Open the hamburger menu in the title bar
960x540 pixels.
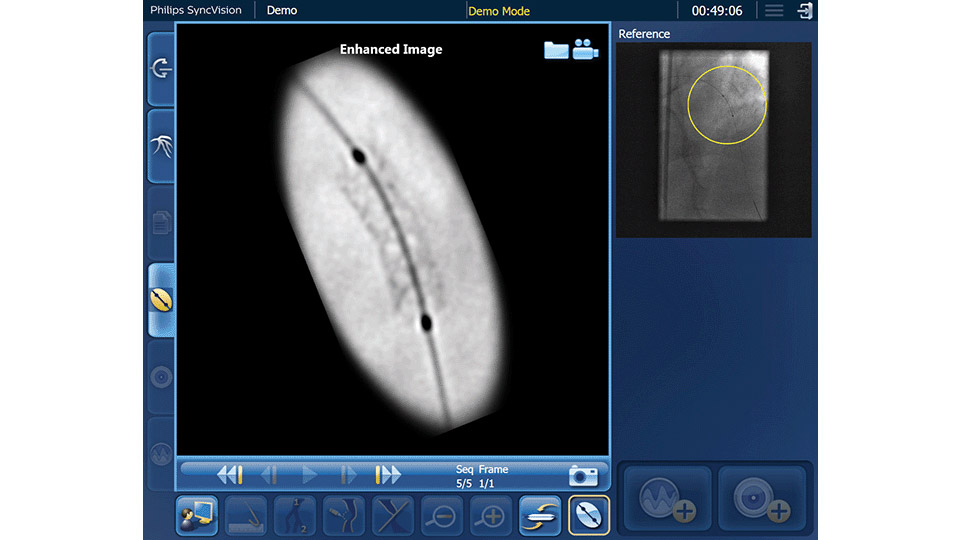pos(773,11)
